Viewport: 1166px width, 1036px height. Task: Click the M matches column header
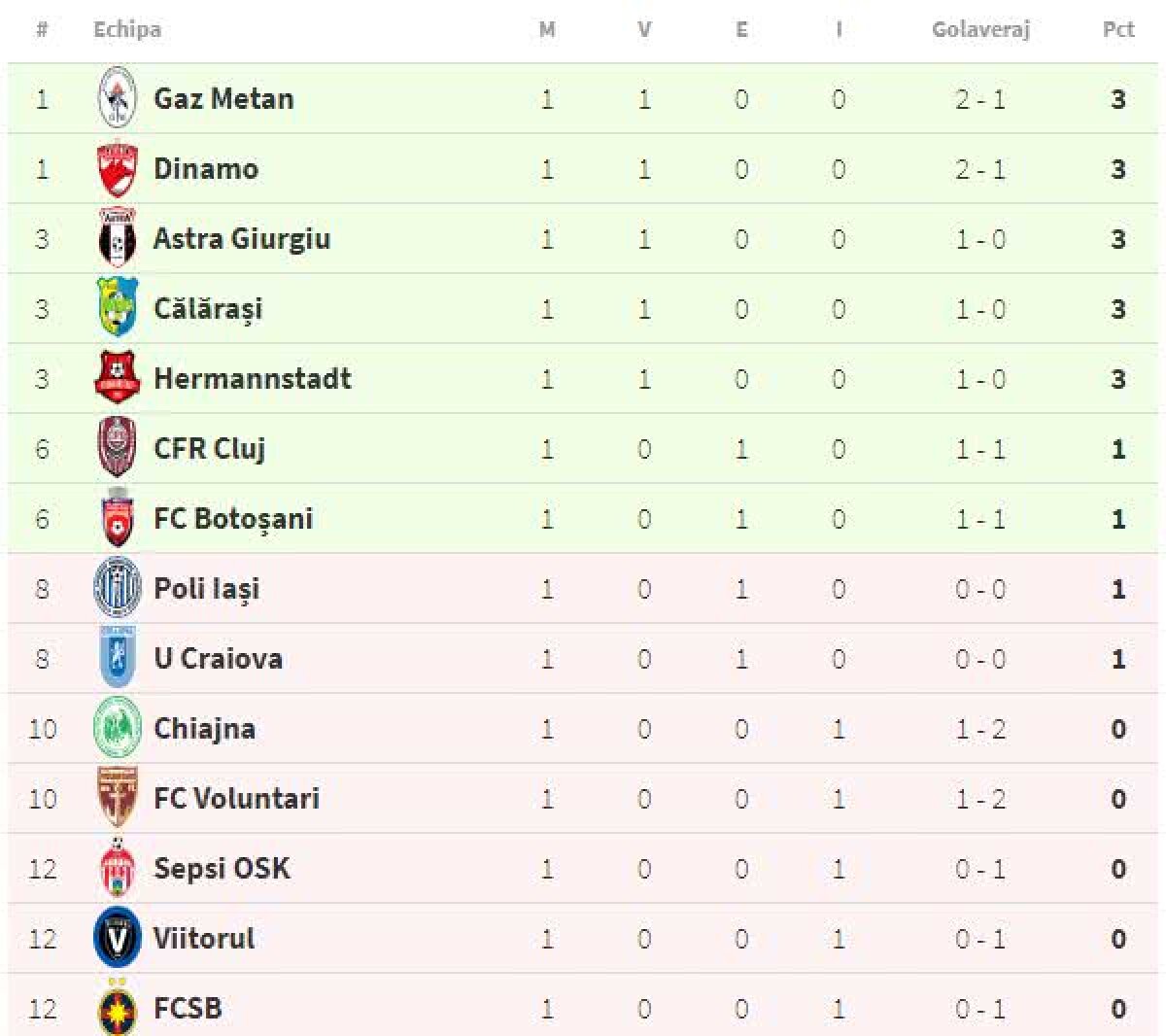(x=547, y=29)
